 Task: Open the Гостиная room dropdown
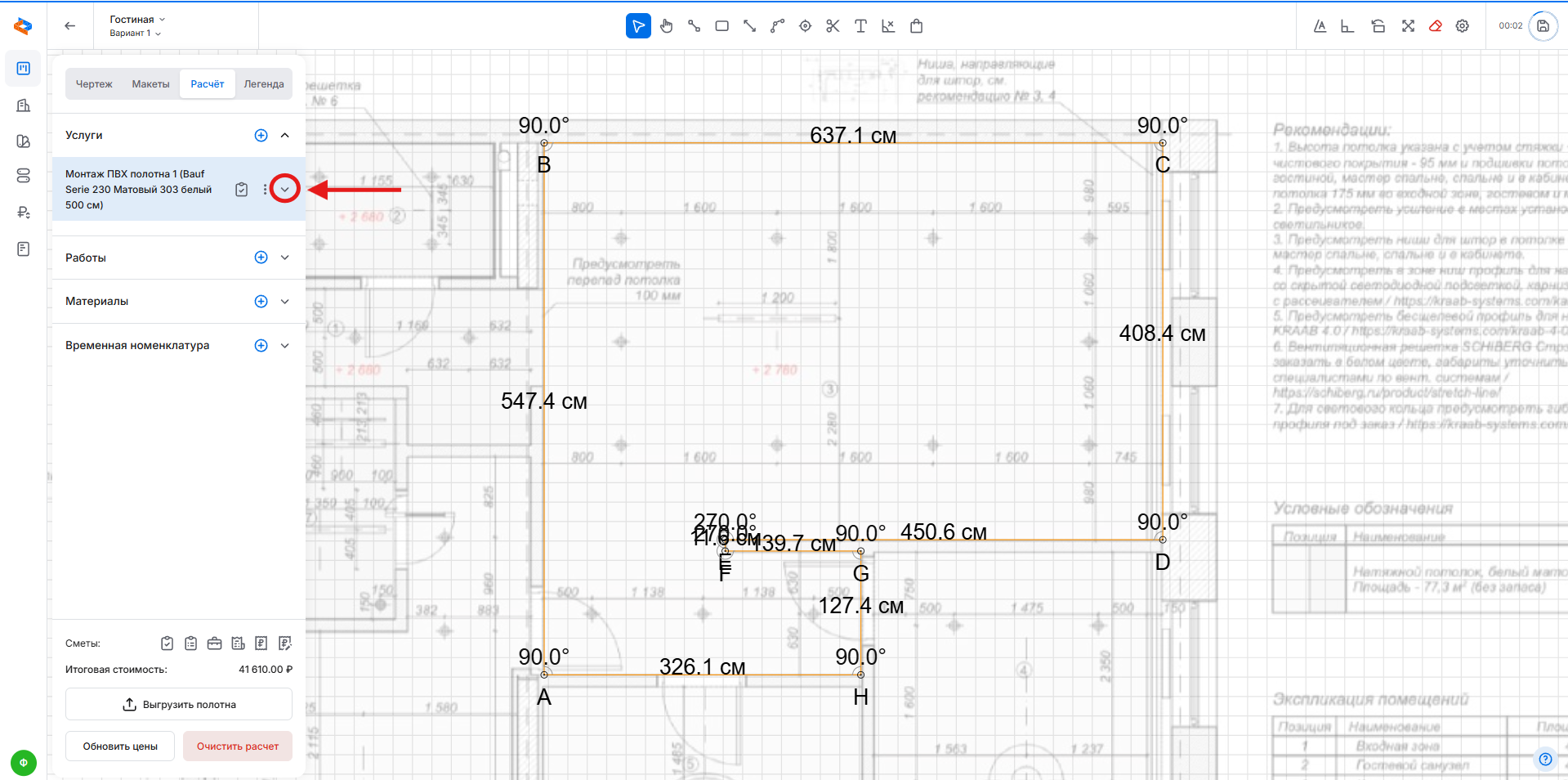pos(137,20)
